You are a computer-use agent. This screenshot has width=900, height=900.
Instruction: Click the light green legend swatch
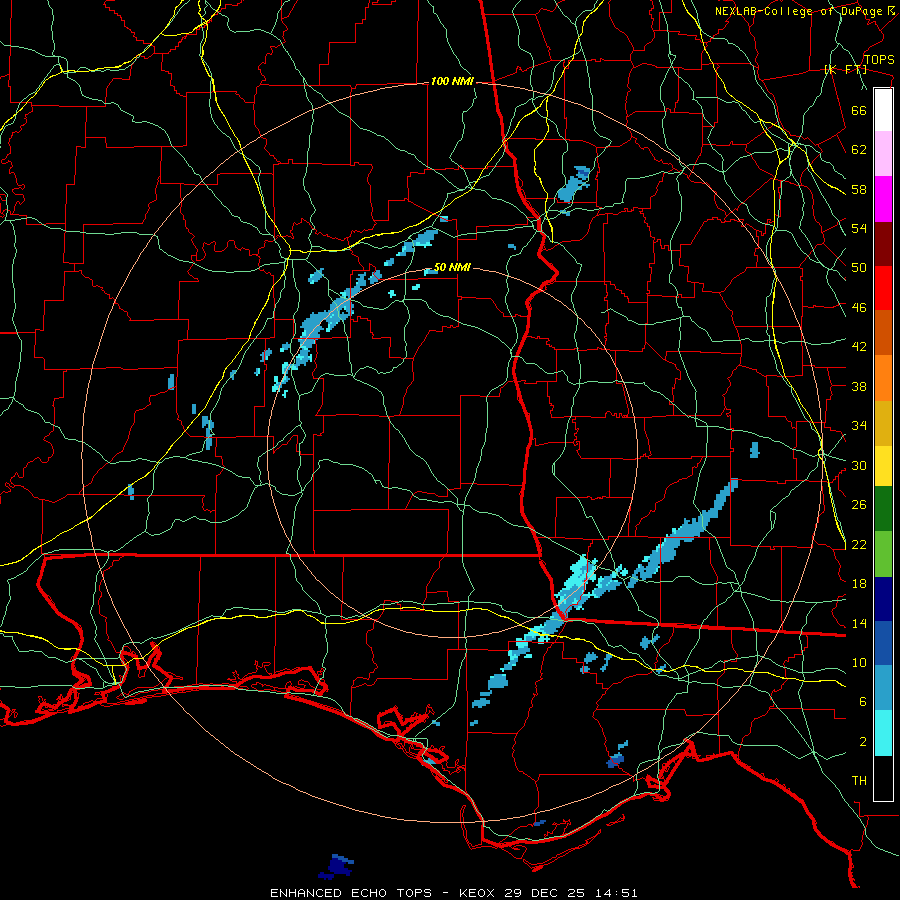point(883,554)
